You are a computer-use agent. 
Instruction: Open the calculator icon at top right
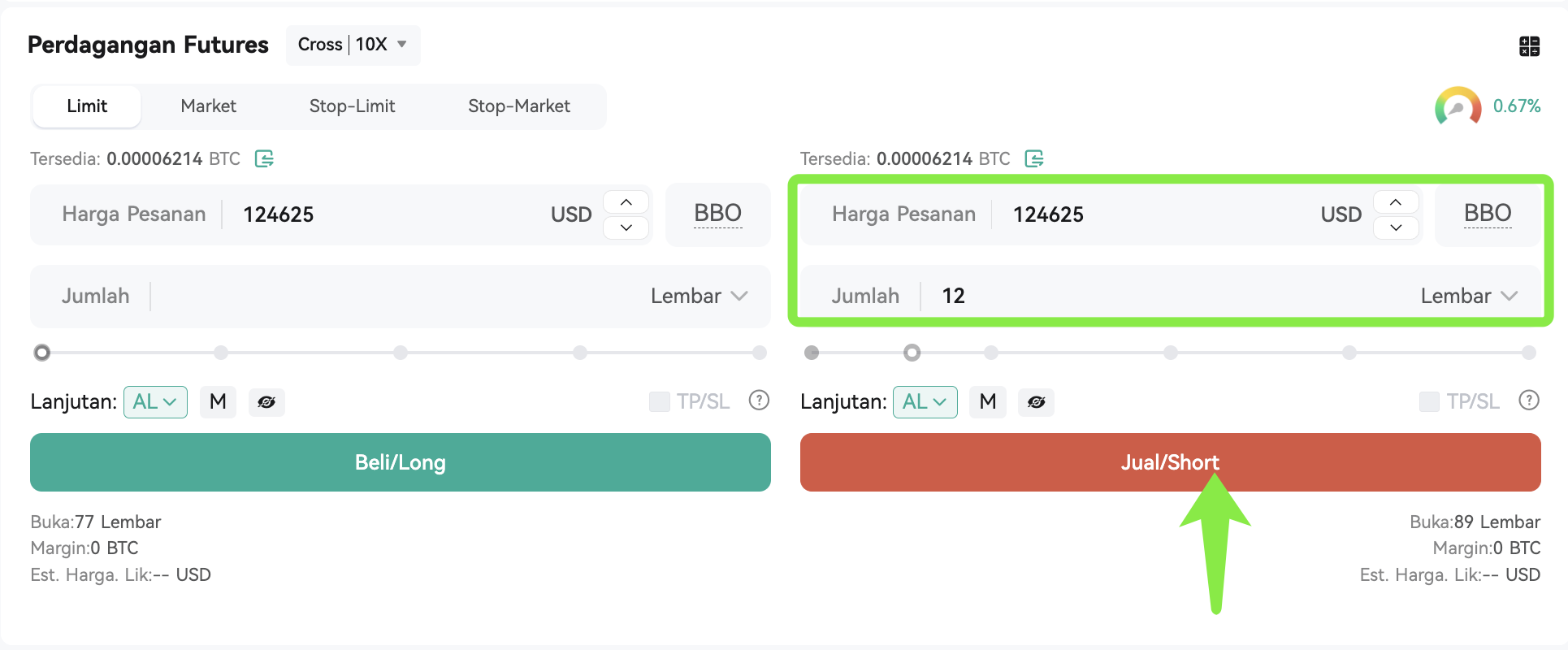[1529, 46]
